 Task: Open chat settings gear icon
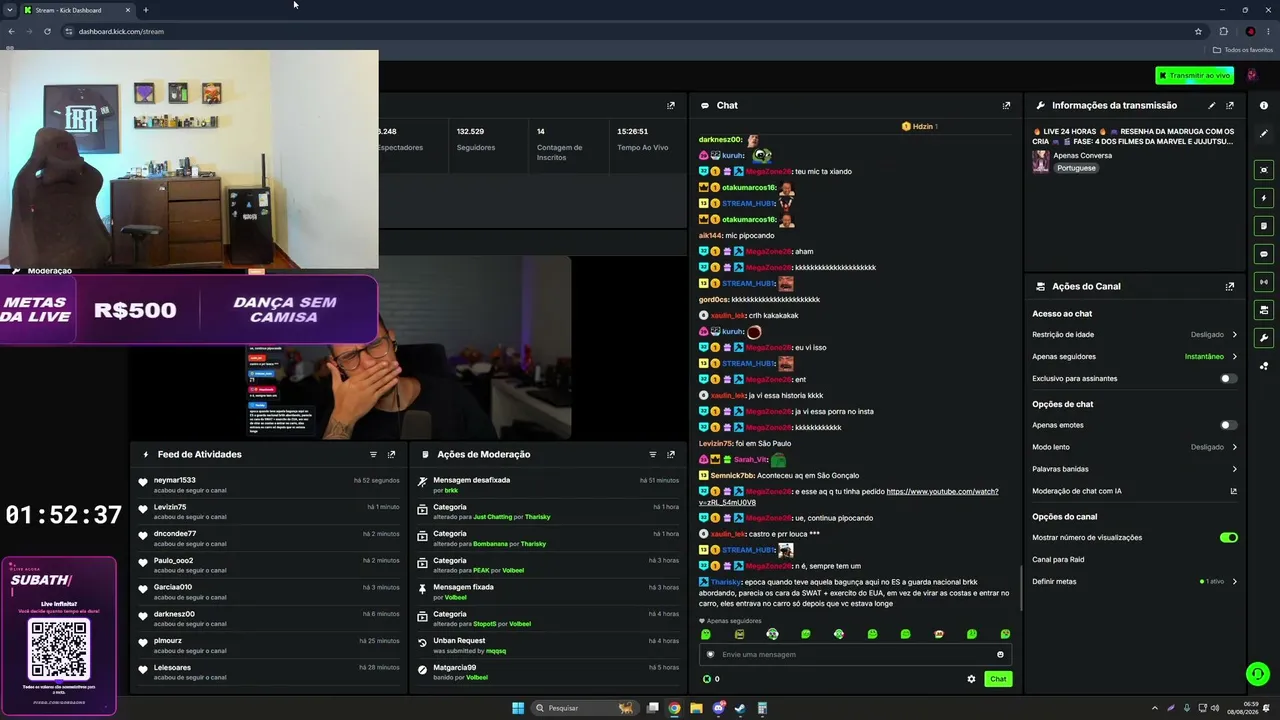click(x=971, y=679)
